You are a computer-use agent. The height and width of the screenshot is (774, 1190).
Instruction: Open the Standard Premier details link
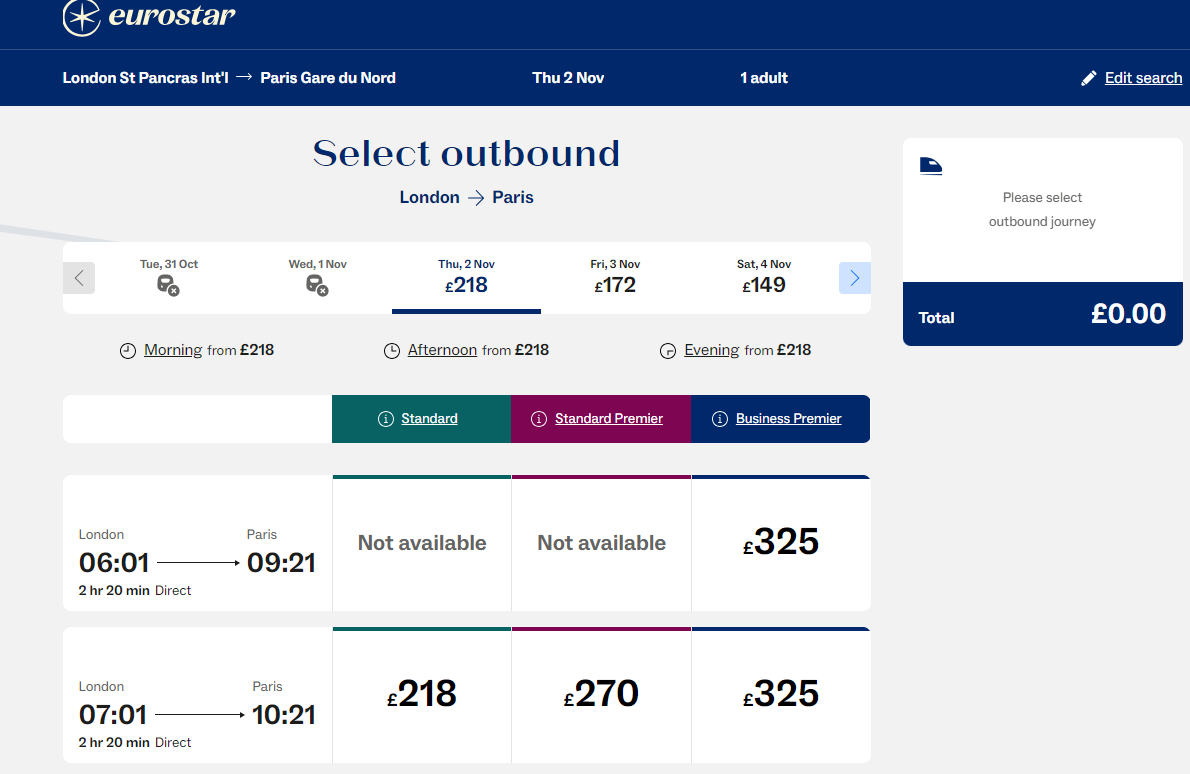609,418
